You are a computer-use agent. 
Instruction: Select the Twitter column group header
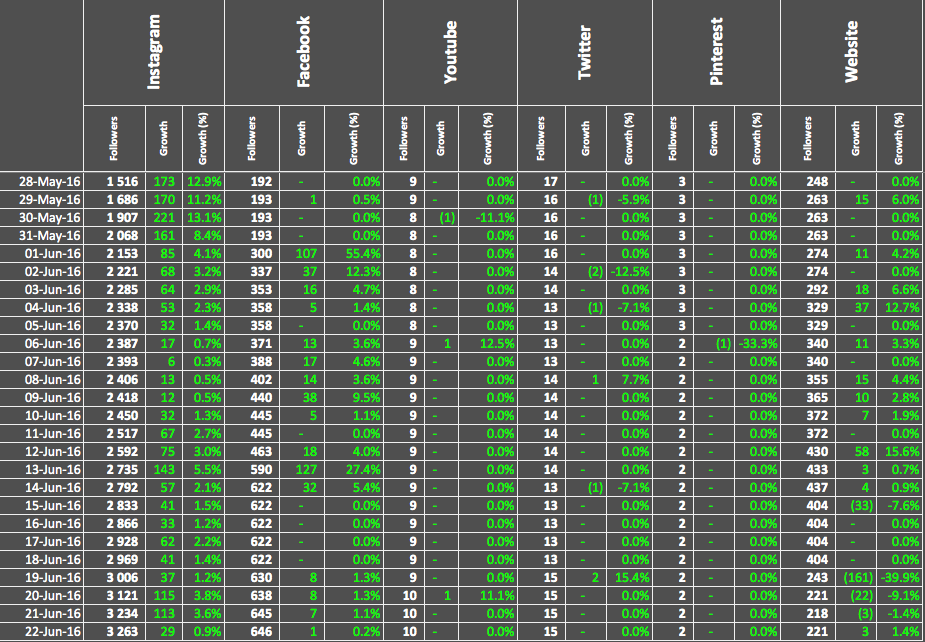click(585, 53)
